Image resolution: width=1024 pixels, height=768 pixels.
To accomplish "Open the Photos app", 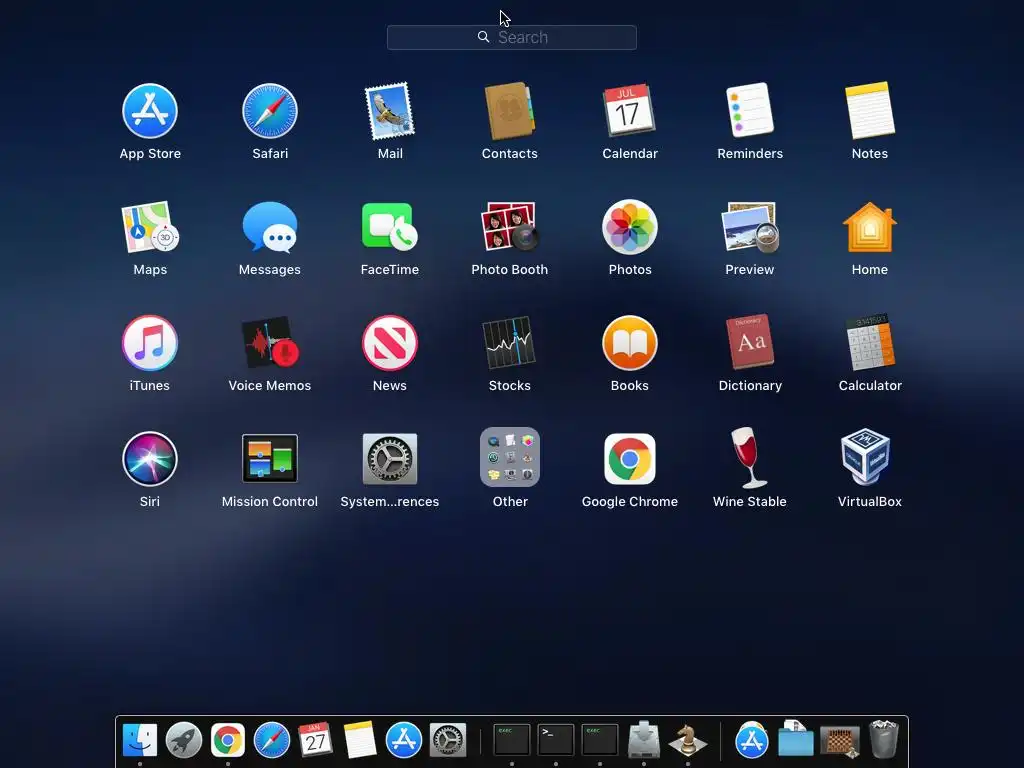I will click(630, 227).
